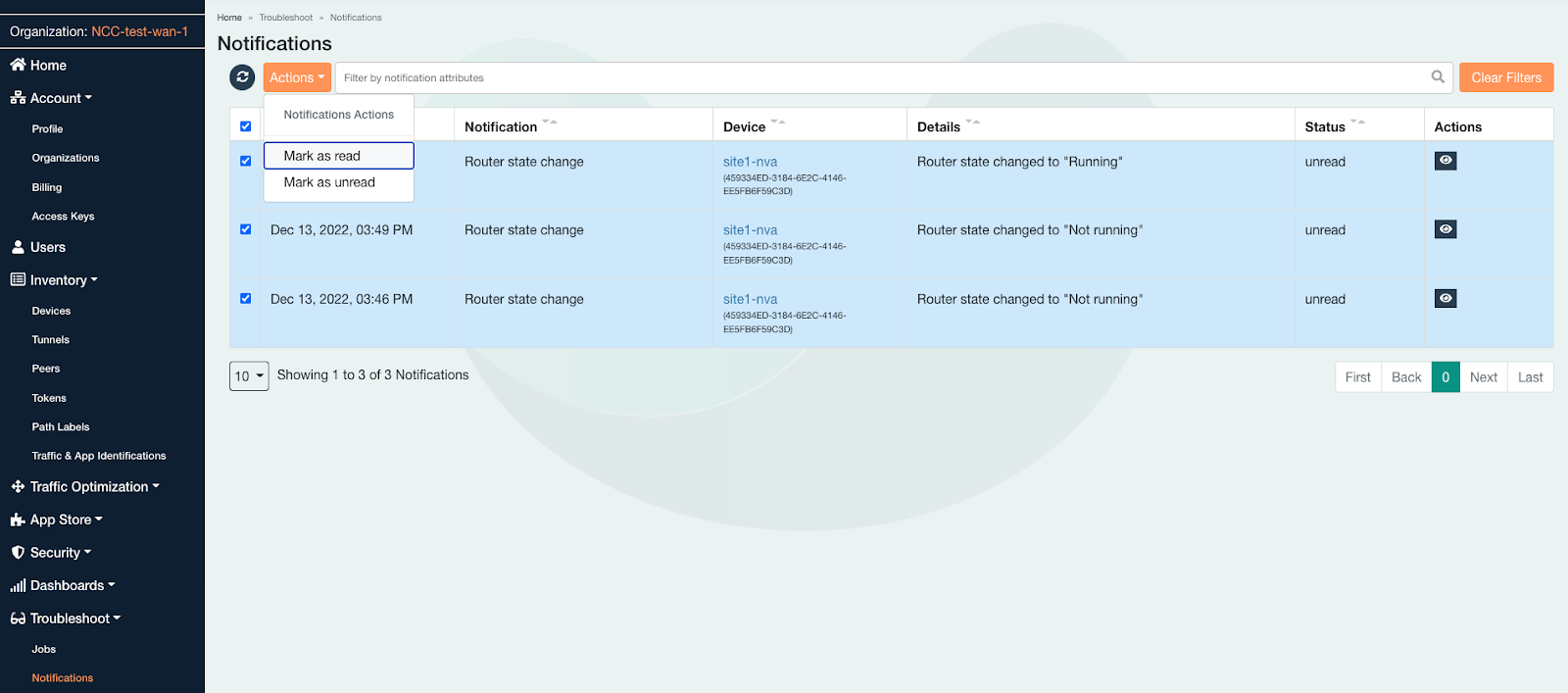
Task: Uncheck the 03:49 PM notification row
Action: [246, 229]
